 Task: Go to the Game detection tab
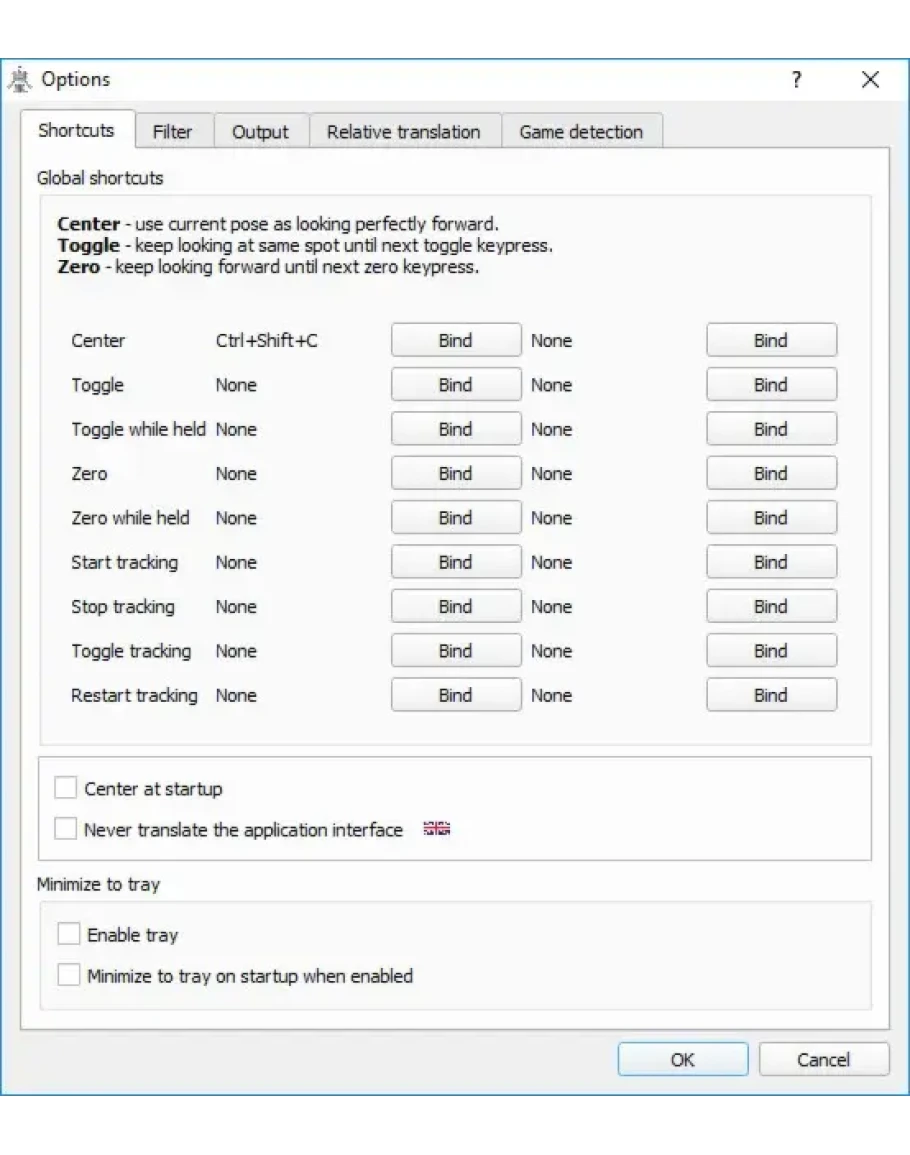click(581, 132)
